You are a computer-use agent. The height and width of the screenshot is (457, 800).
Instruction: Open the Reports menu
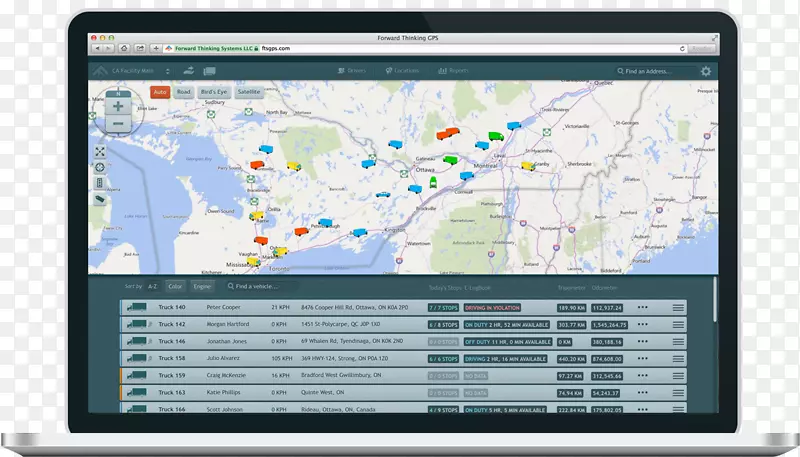(455, 72)
